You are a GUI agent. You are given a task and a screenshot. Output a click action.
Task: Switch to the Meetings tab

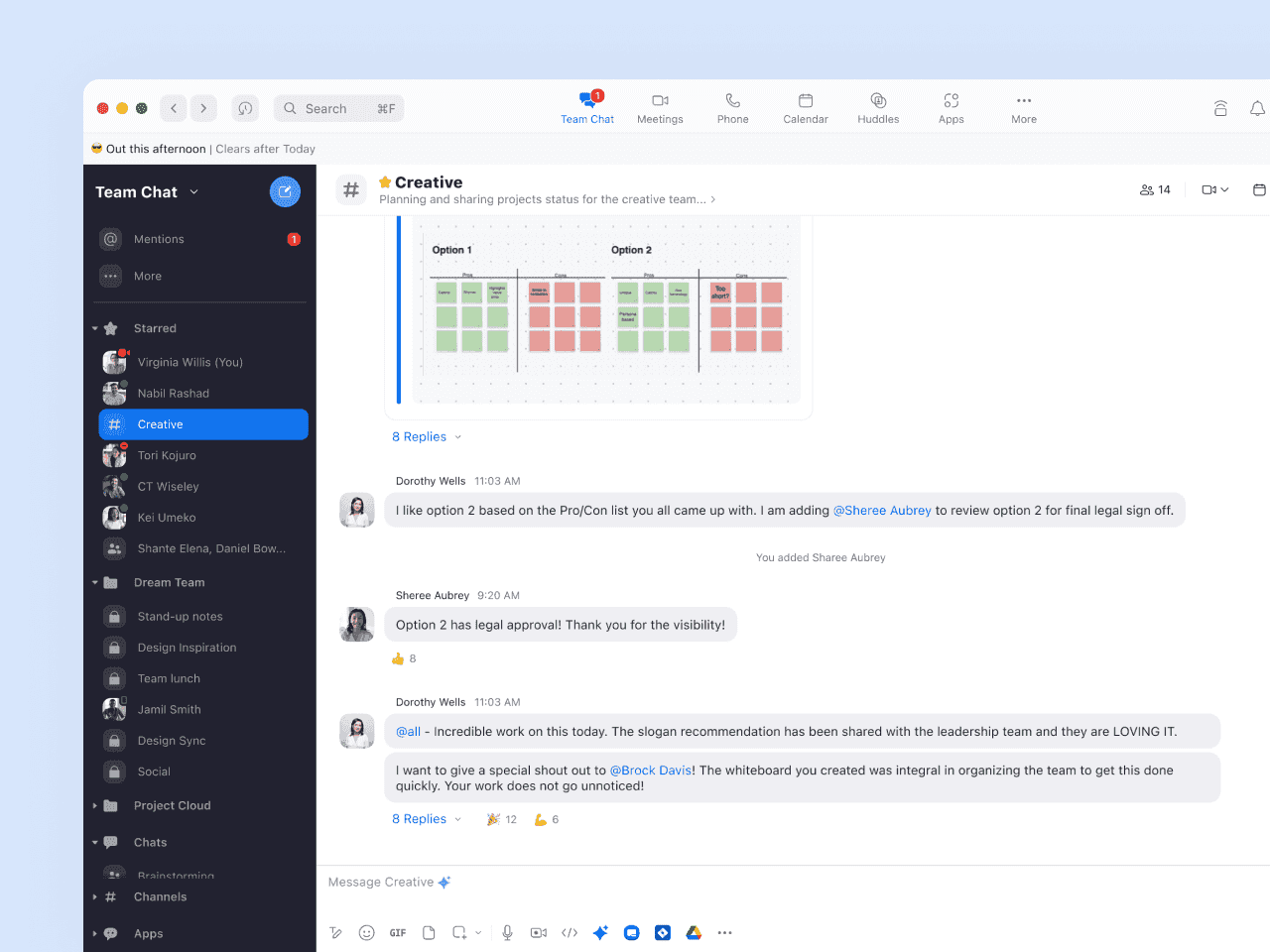tap(660, 107)
